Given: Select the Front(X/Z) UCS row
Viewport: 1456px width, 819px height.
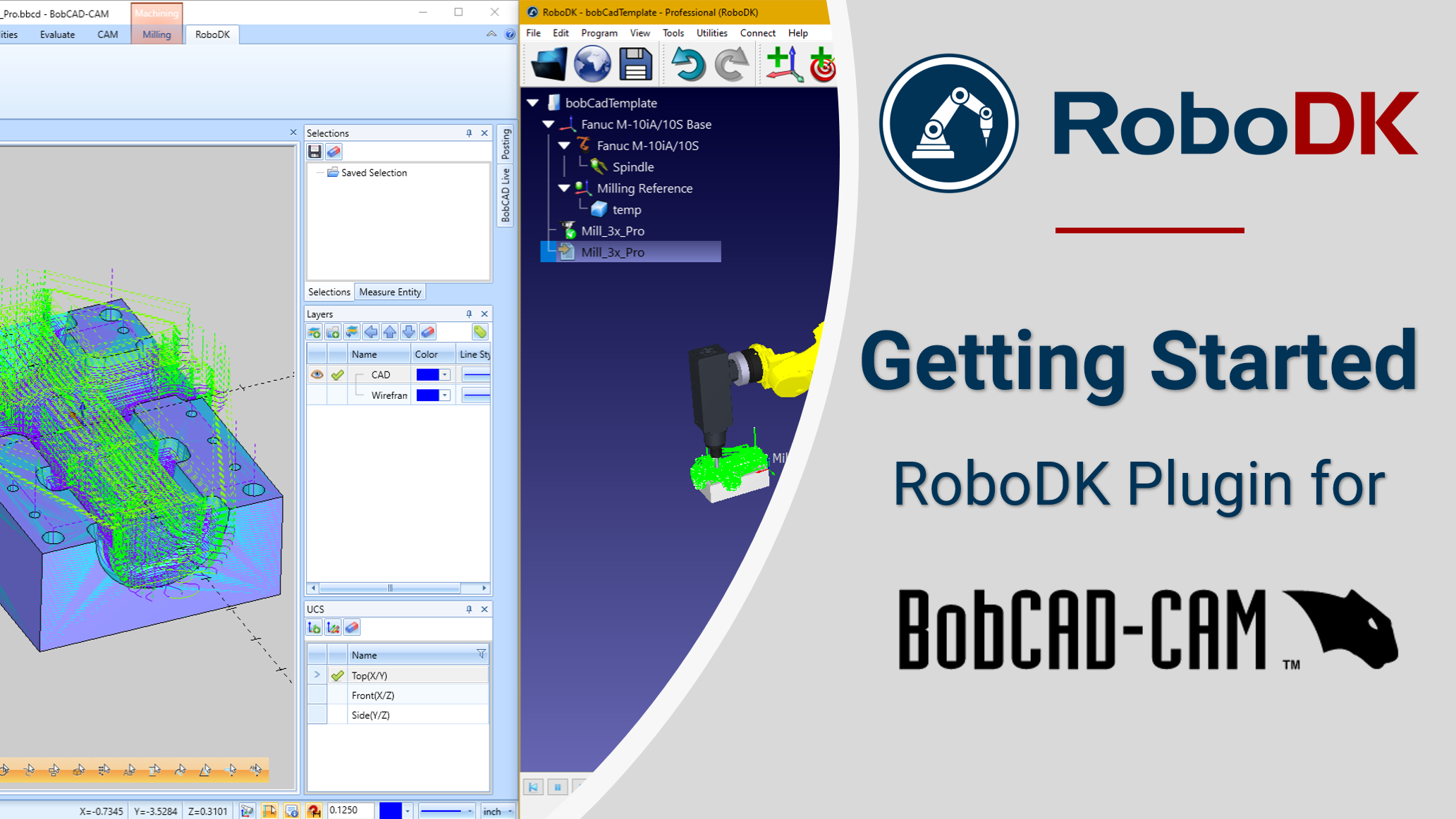Looking at the screenshot, I should point(373,695).
